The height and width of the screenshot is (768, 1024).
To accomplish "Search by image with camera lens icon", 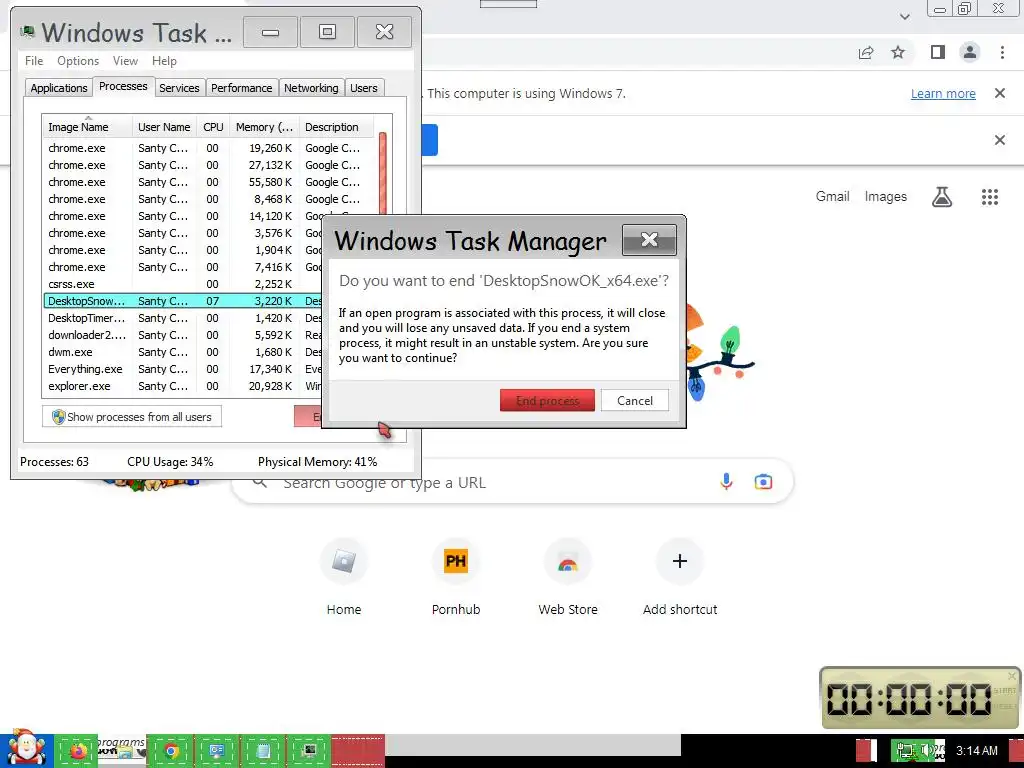I will [763, 482].
